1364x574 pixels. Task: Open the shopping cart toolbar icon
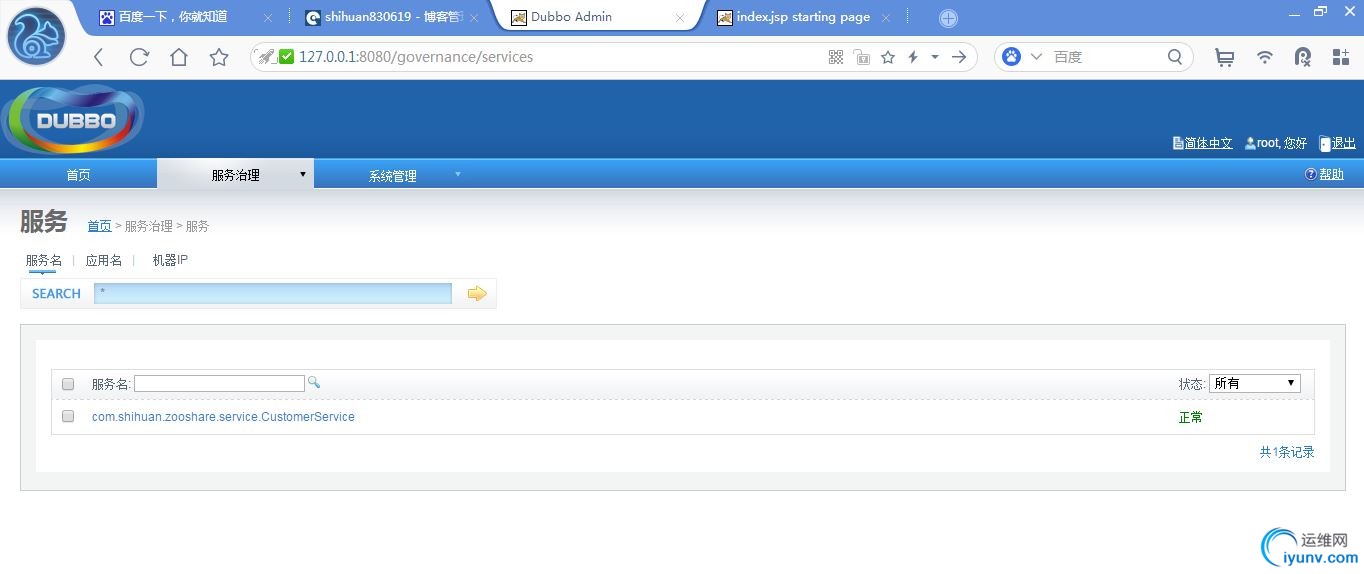pyautogui.click(x=1224, y=57)
